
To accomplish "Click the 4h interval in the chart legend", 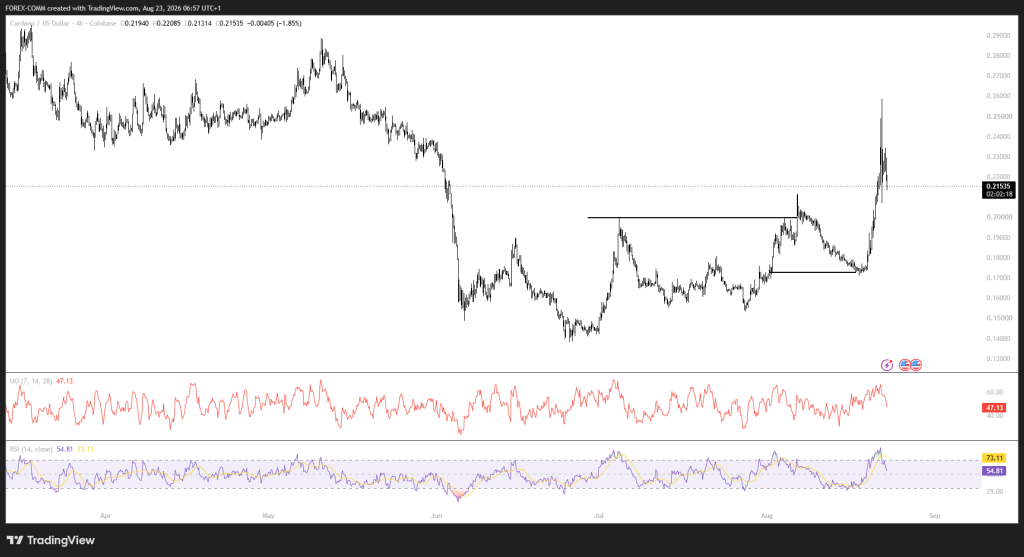I will pos(78,24).
